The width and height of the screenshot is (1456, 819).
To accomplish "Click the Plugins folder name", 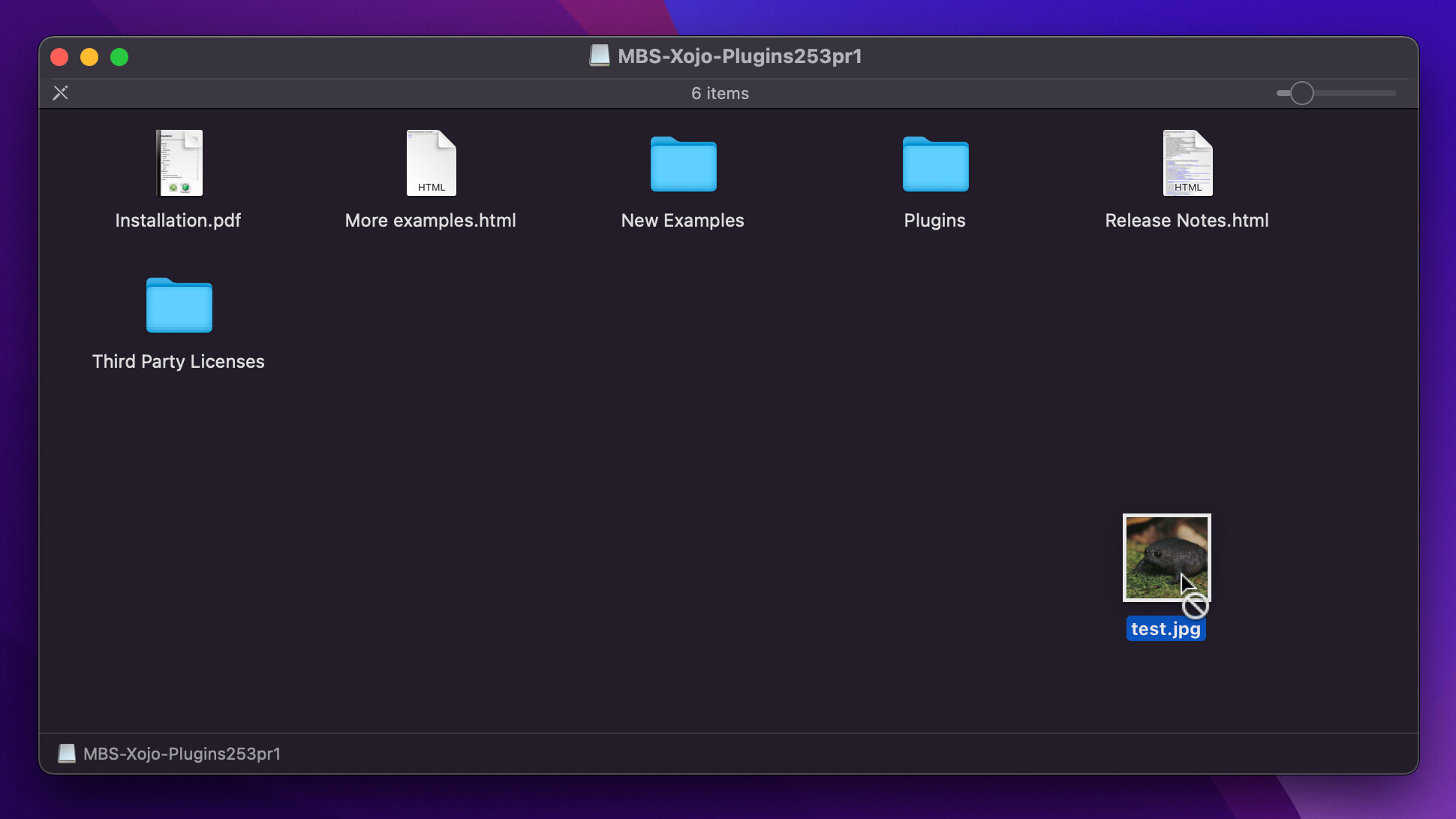I will point(935,221).
